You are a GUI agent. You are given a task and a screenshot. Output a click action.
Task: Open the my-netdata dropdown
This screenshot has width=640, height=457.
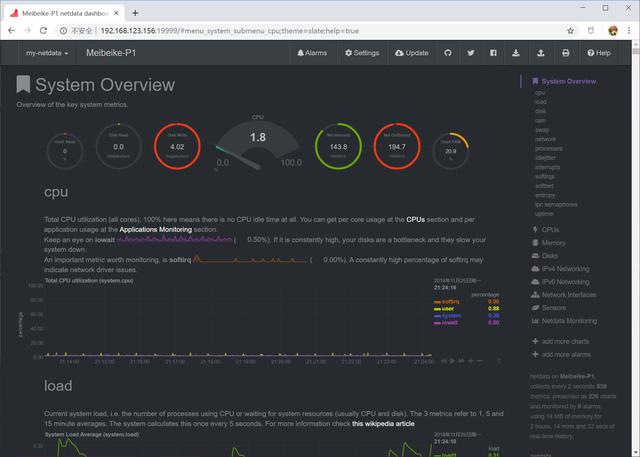coord(47,53)
